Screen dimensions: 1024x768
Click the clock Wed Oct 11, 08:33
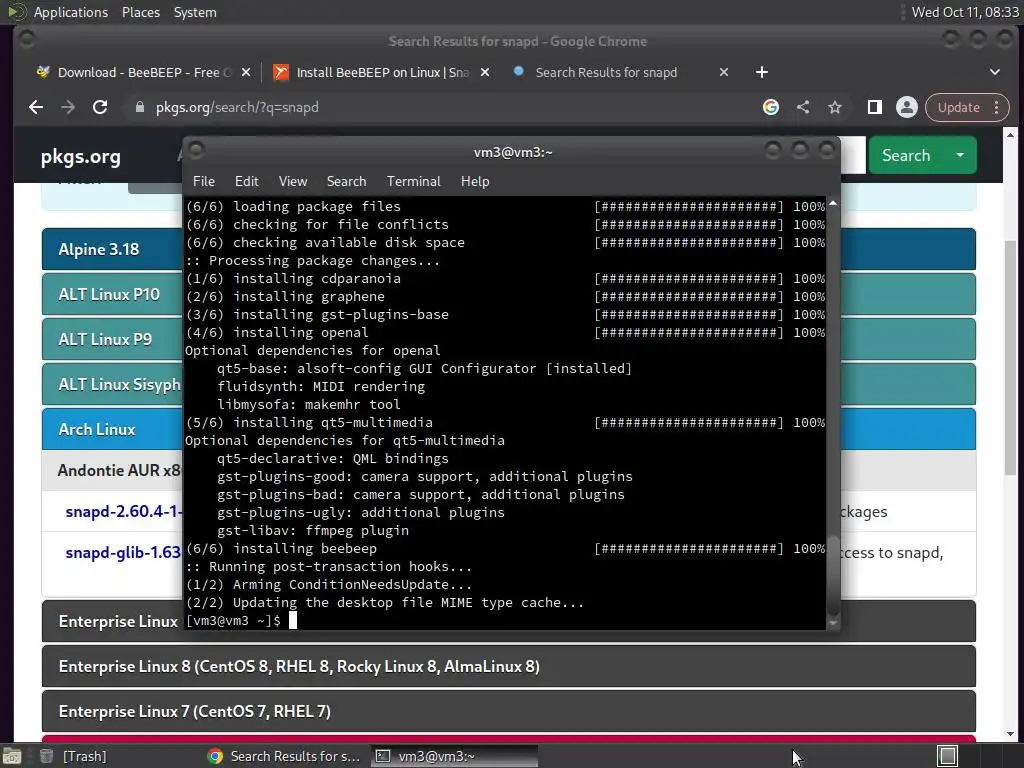[965, 12]
